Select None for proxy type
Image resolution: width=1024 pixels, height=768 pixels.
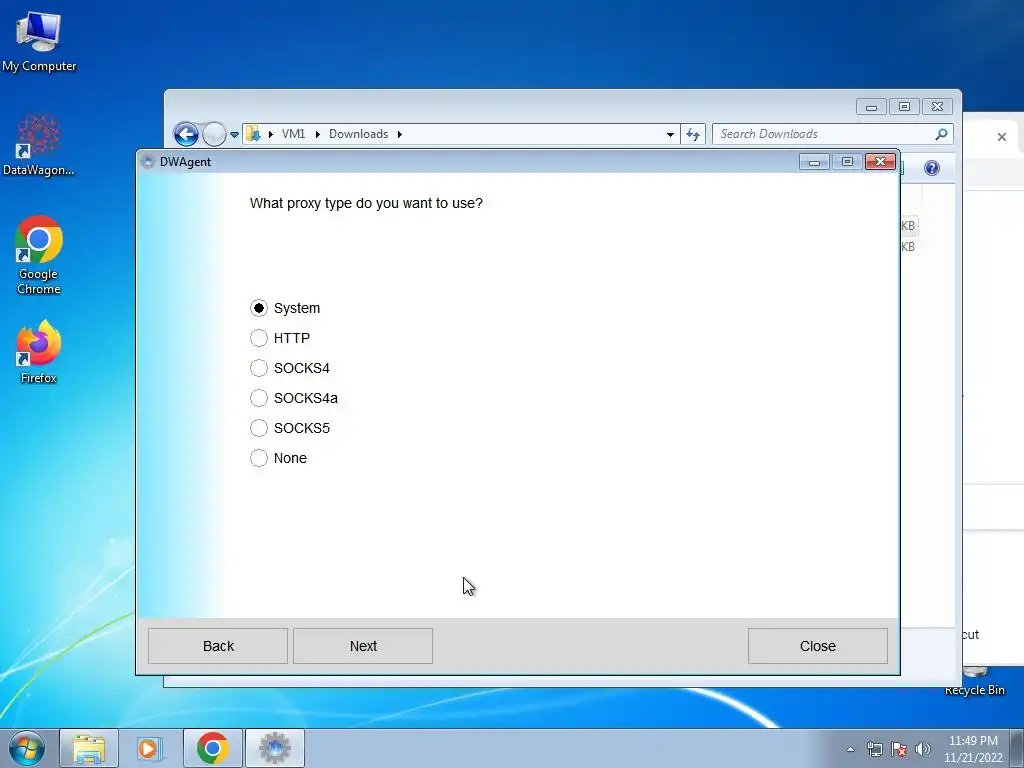(x=259, y=458)
